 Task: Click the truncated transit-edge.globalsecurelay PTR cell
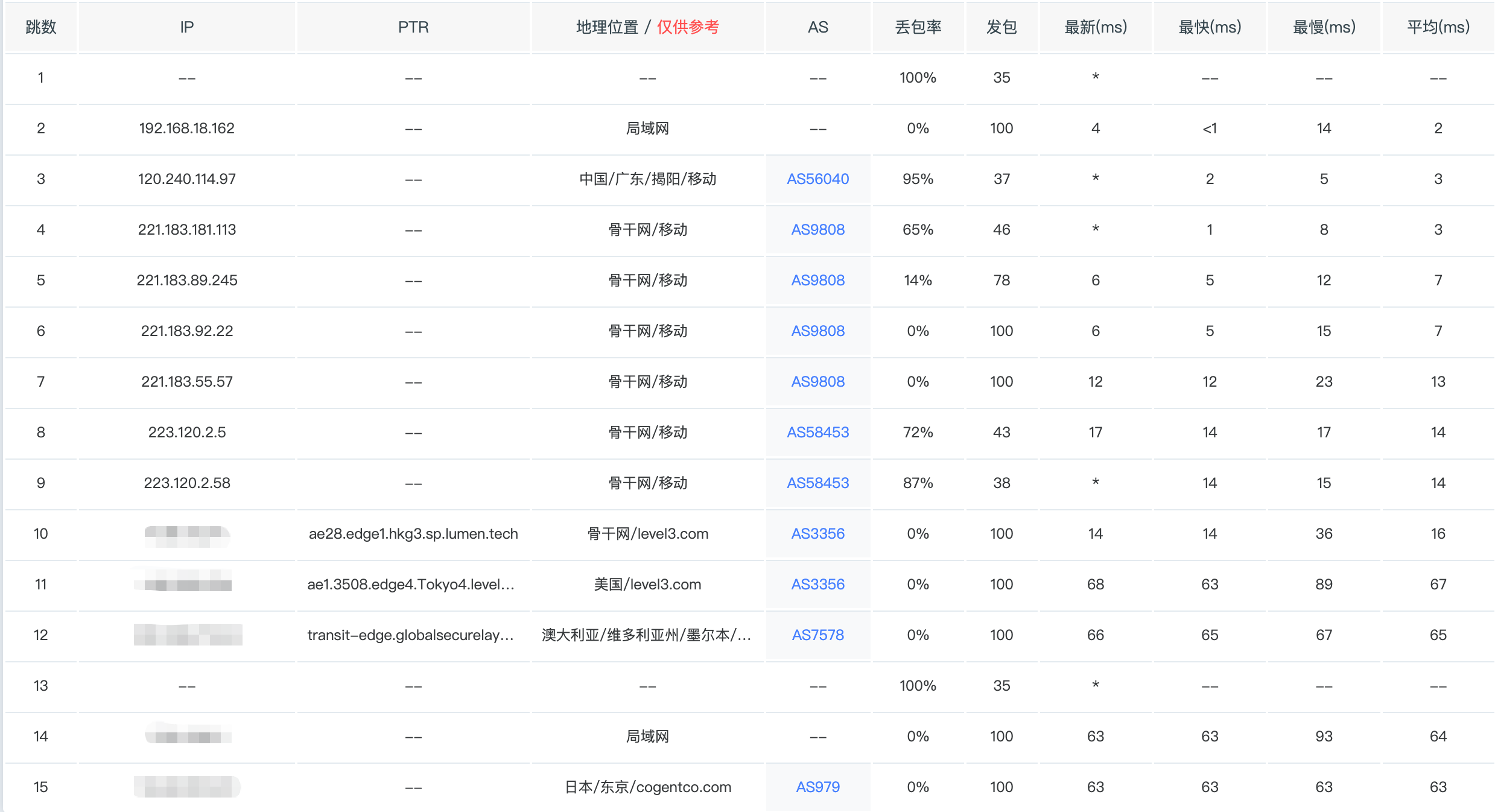[x=410, y=635]
